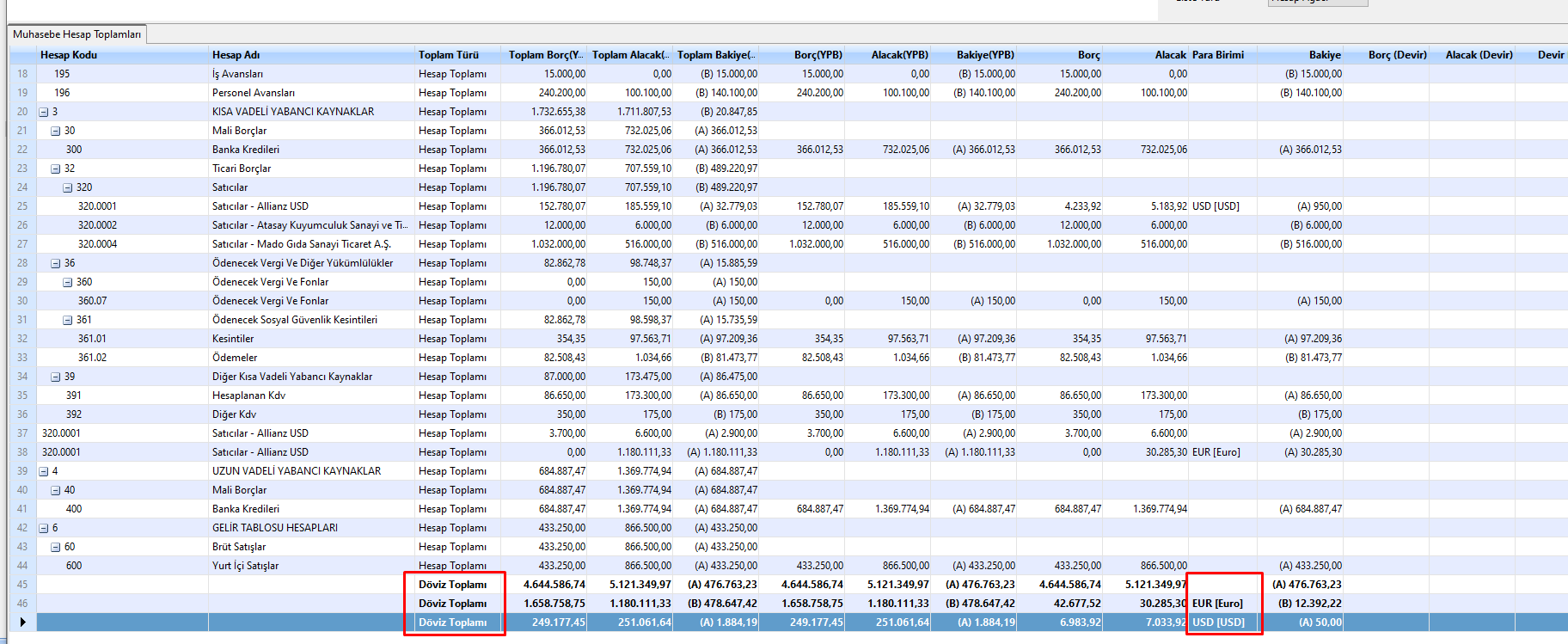Collapse the 320 Satıcılar node
The image size is (1568, 644).
coord(68,187)
